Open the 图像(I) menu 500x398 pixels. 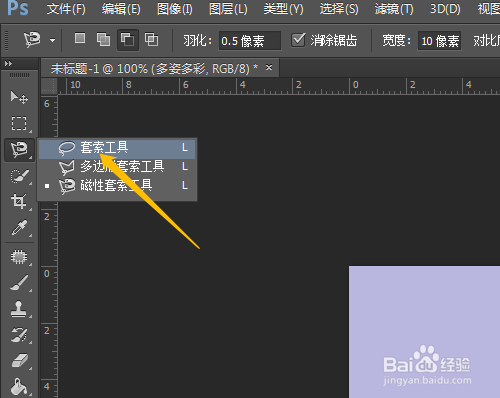pyautogui.click(x=175, y=9)
